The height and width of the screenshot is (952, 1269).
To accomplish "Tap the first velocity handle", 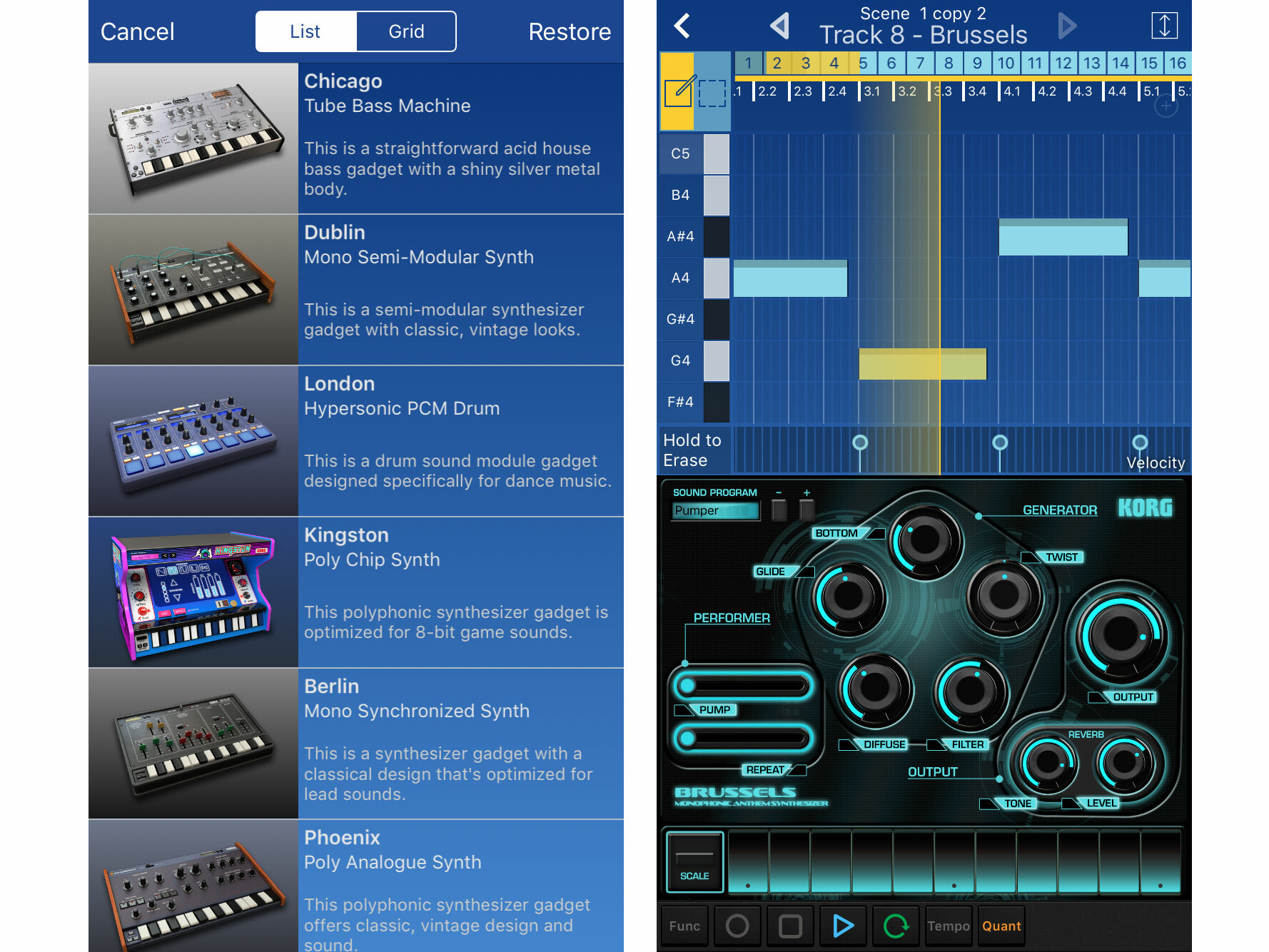I will [x=860, y=442].
